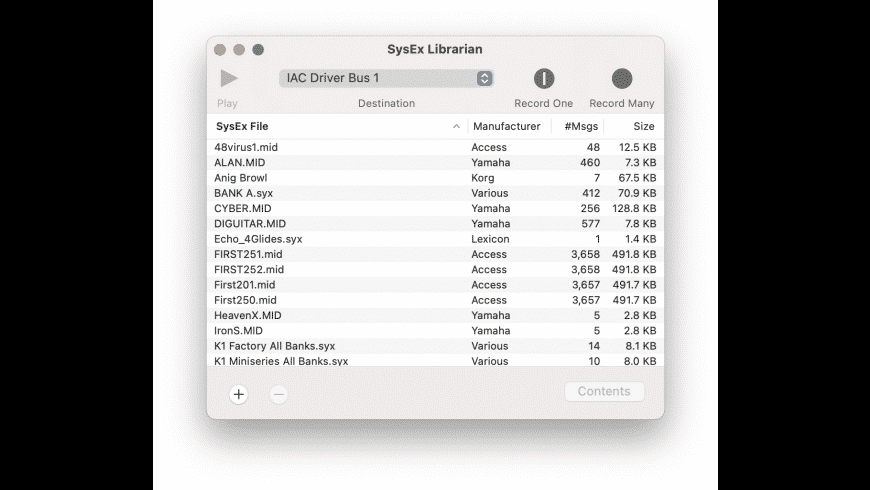870x490 pixels.
Task: Remove a file with the minus button
Action: pos(279,395)
